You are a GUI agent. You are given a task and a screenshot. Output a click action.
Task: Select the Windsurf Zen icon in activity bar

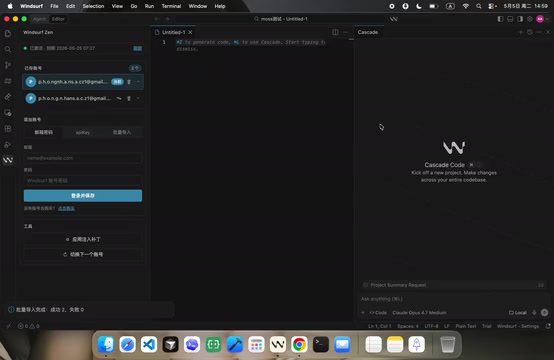tap(8, 160)
